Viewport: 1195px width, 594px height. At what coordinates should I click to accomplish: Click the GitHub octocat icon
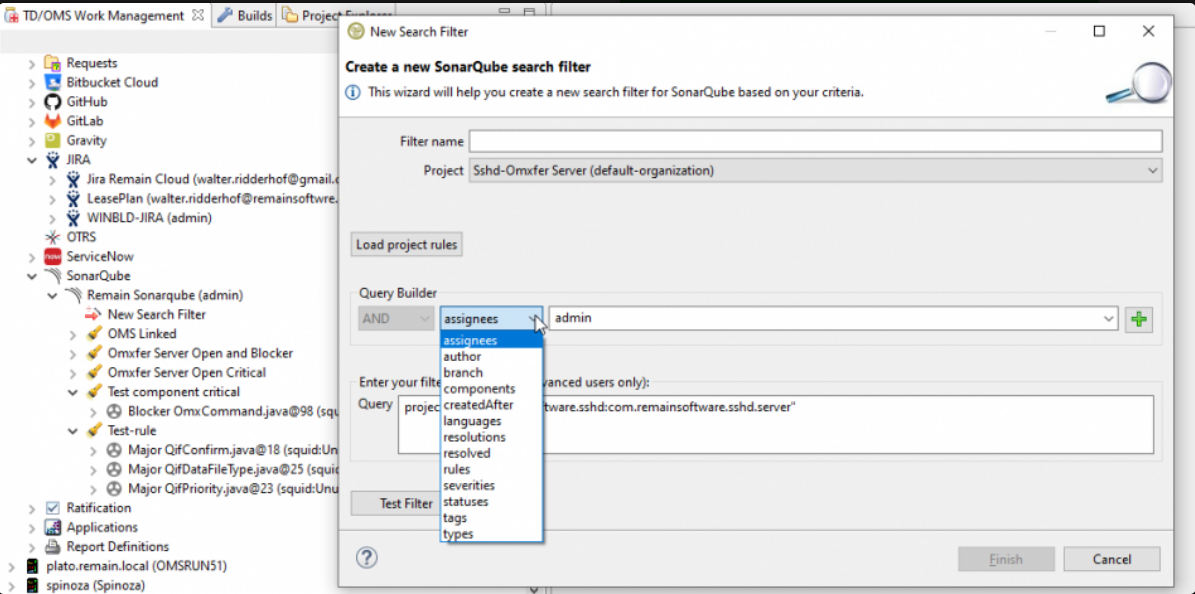(53, 101)
